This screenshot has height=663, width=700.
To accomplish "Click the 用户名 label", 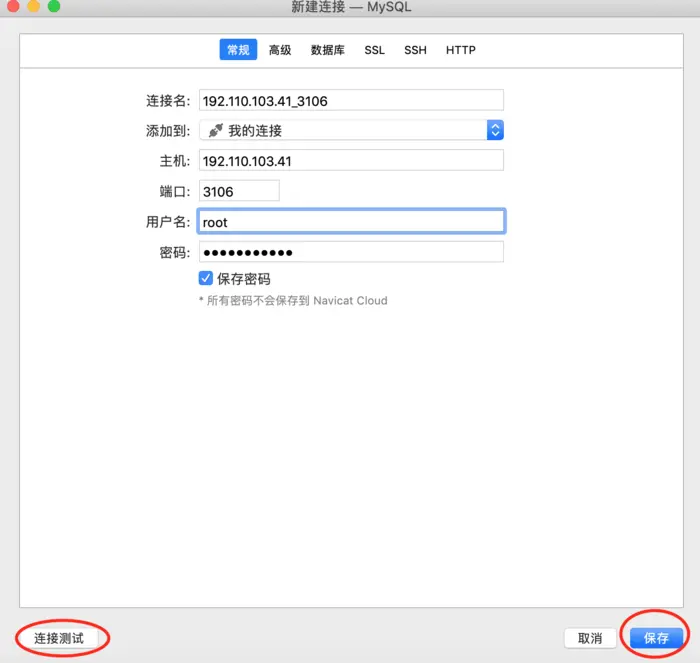I will point(168,222).
